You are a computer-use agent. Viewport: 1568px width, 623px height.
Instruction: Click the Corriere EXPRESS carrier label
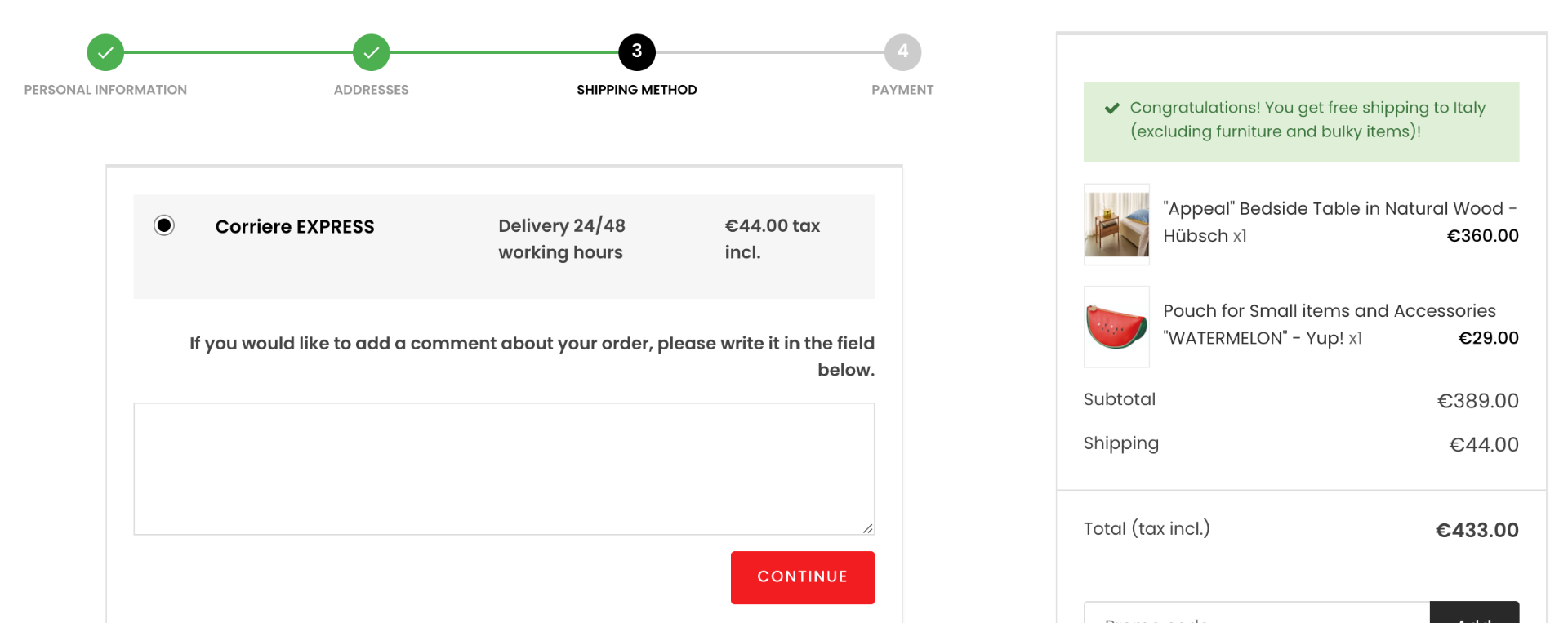(x=294, y=227)
